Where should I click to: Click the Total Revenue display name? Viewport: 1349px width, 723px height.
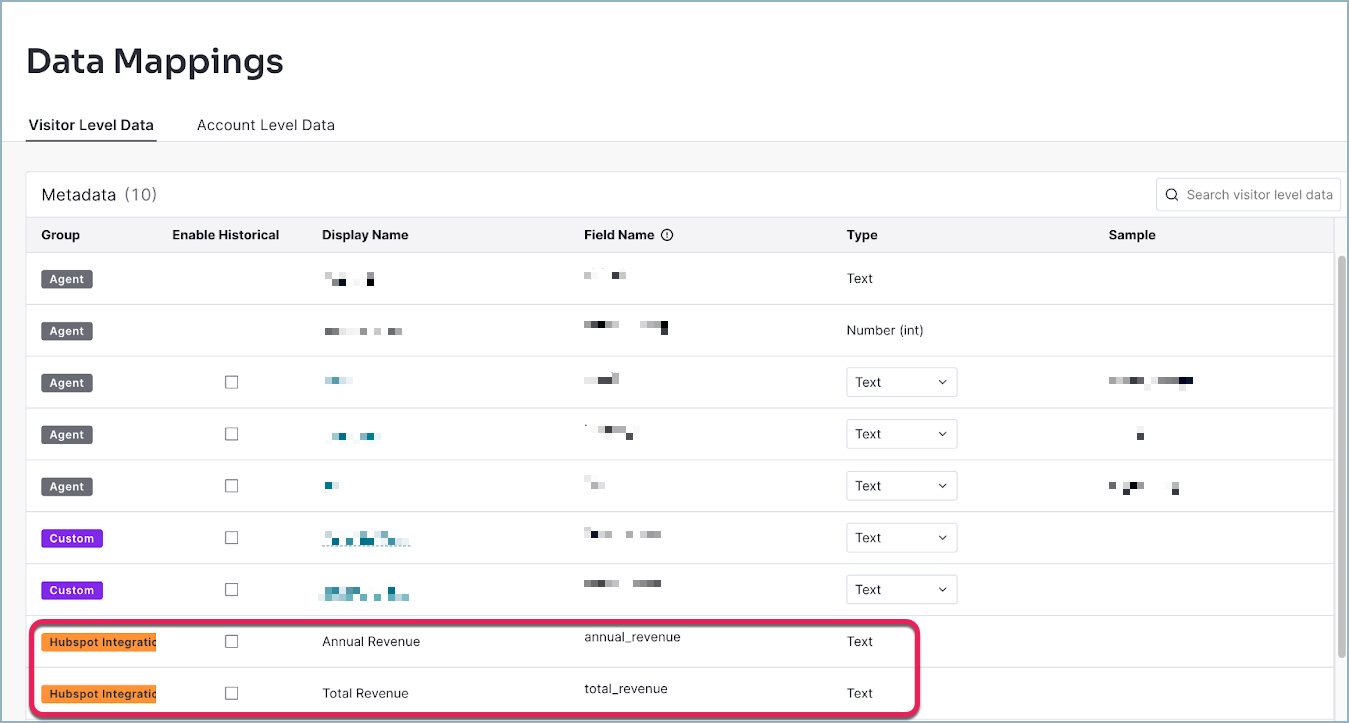365,693
